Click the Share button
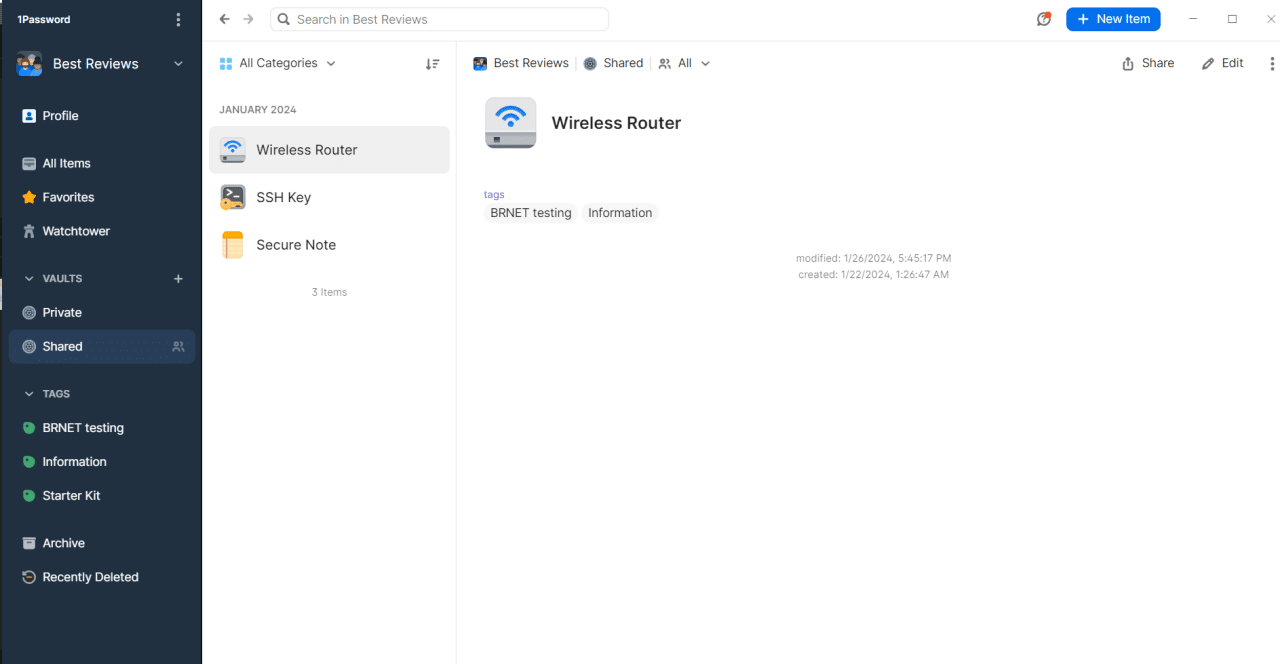Viewport: 1280px width, 664px height. (1148, 63)
